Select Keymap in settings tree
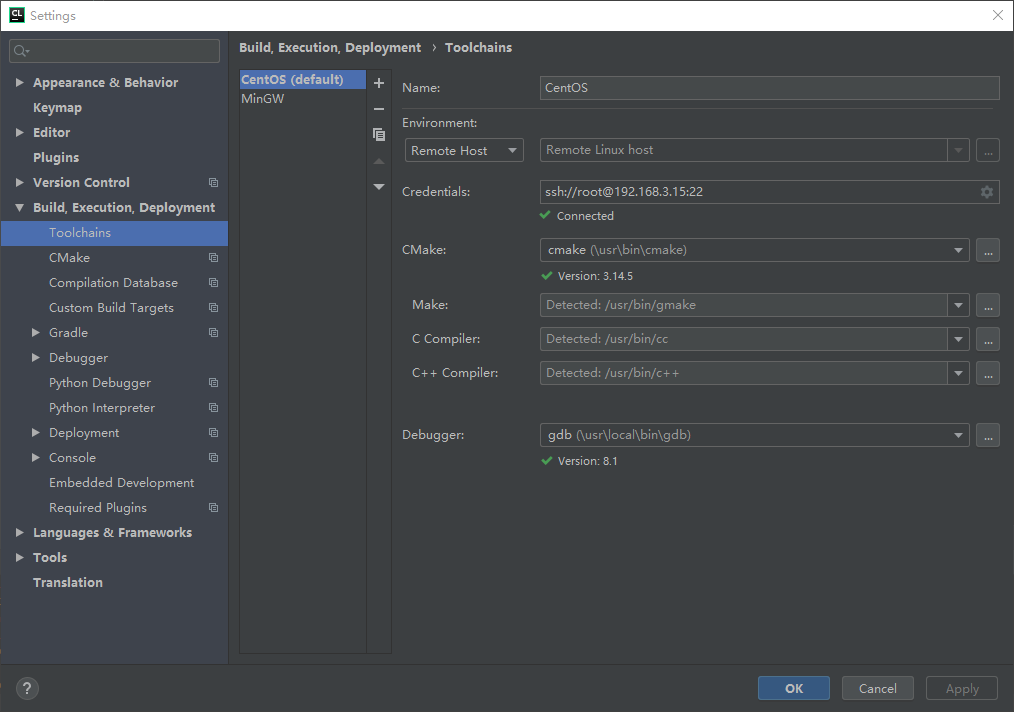This screenshot has height=712, width=1014. tap(58, 107)
